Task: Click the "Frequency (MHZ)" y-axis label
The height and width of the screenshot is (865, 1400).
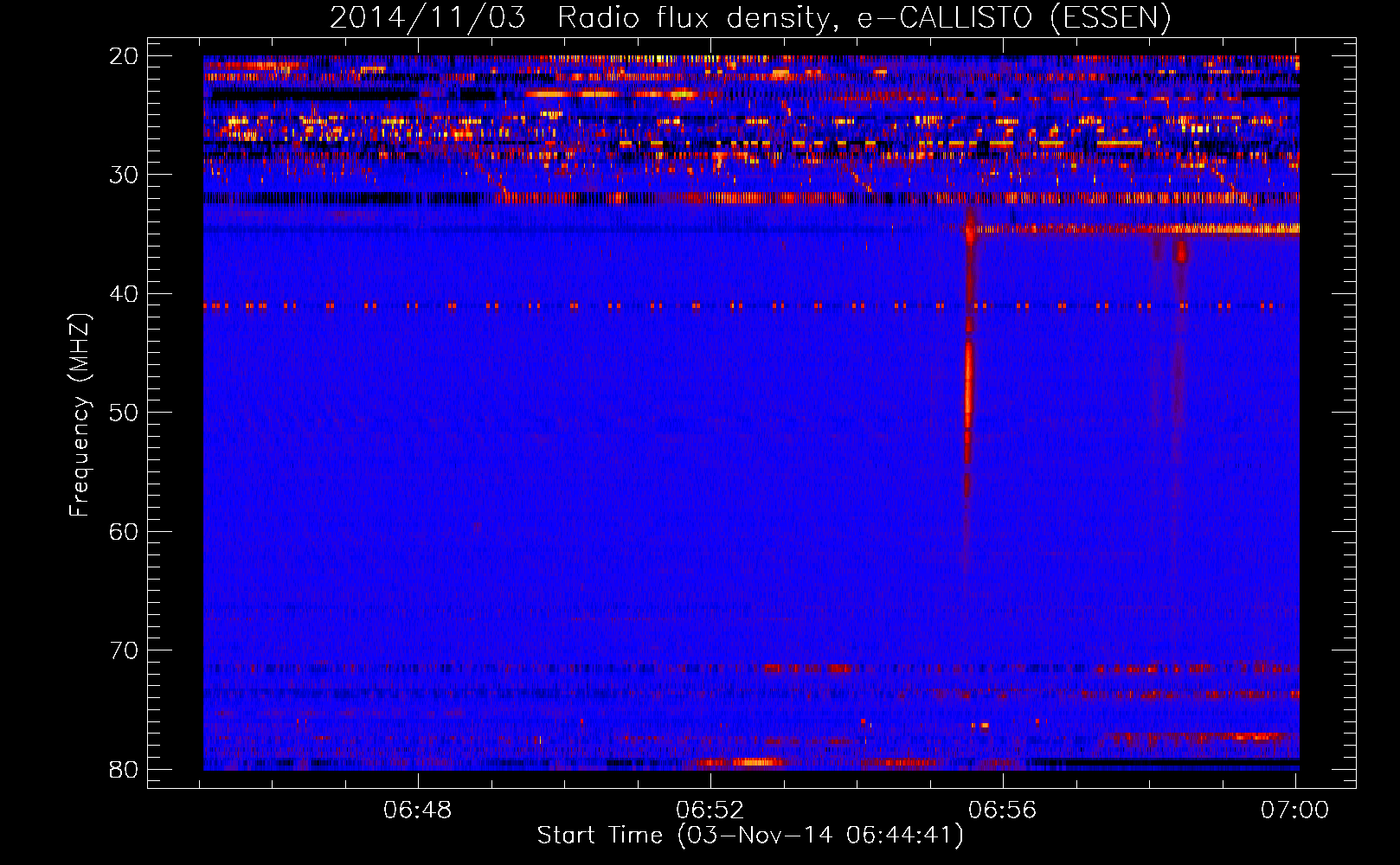Action: [x=80, y=415]
